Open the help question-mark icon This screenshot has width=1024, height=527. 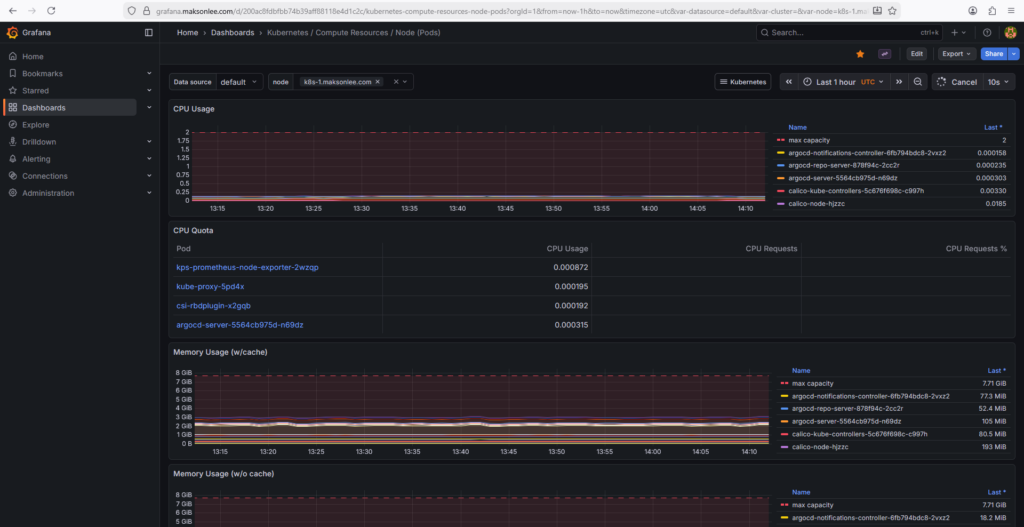[x=988, y=32]
